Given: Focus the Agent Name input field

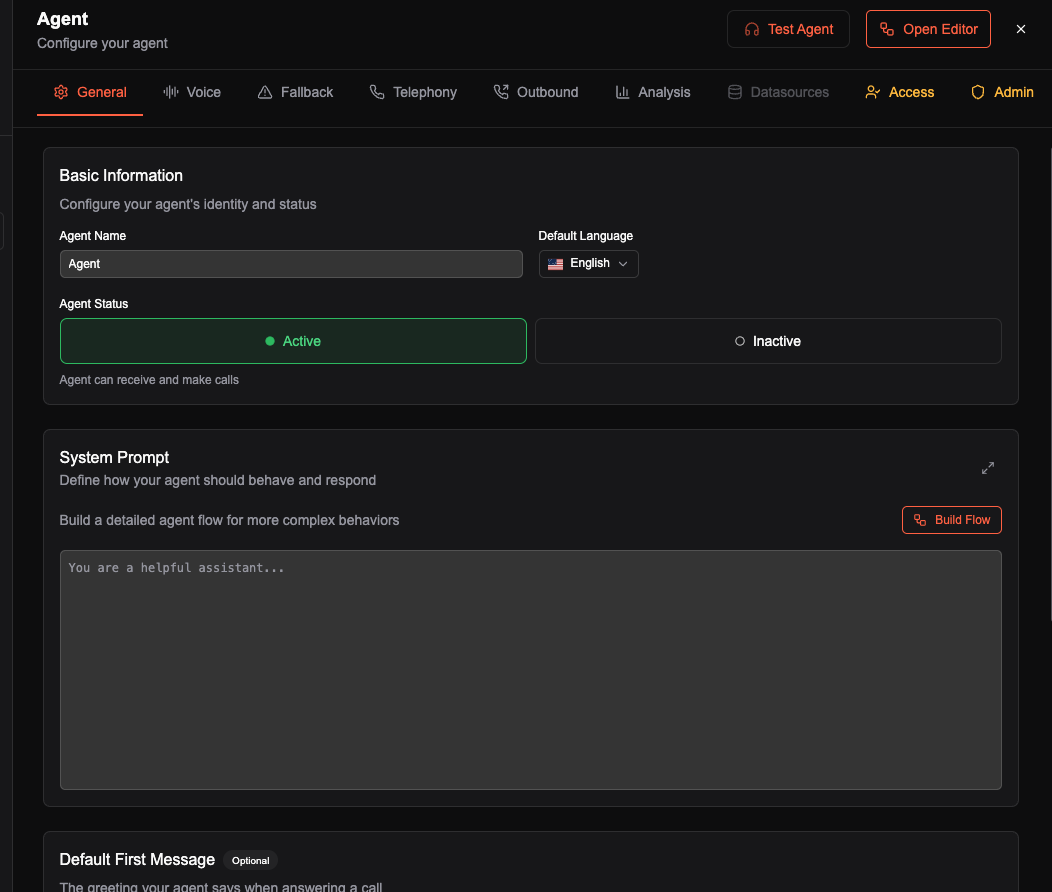Looking at the screenshot, I should [x=291, y=264].
